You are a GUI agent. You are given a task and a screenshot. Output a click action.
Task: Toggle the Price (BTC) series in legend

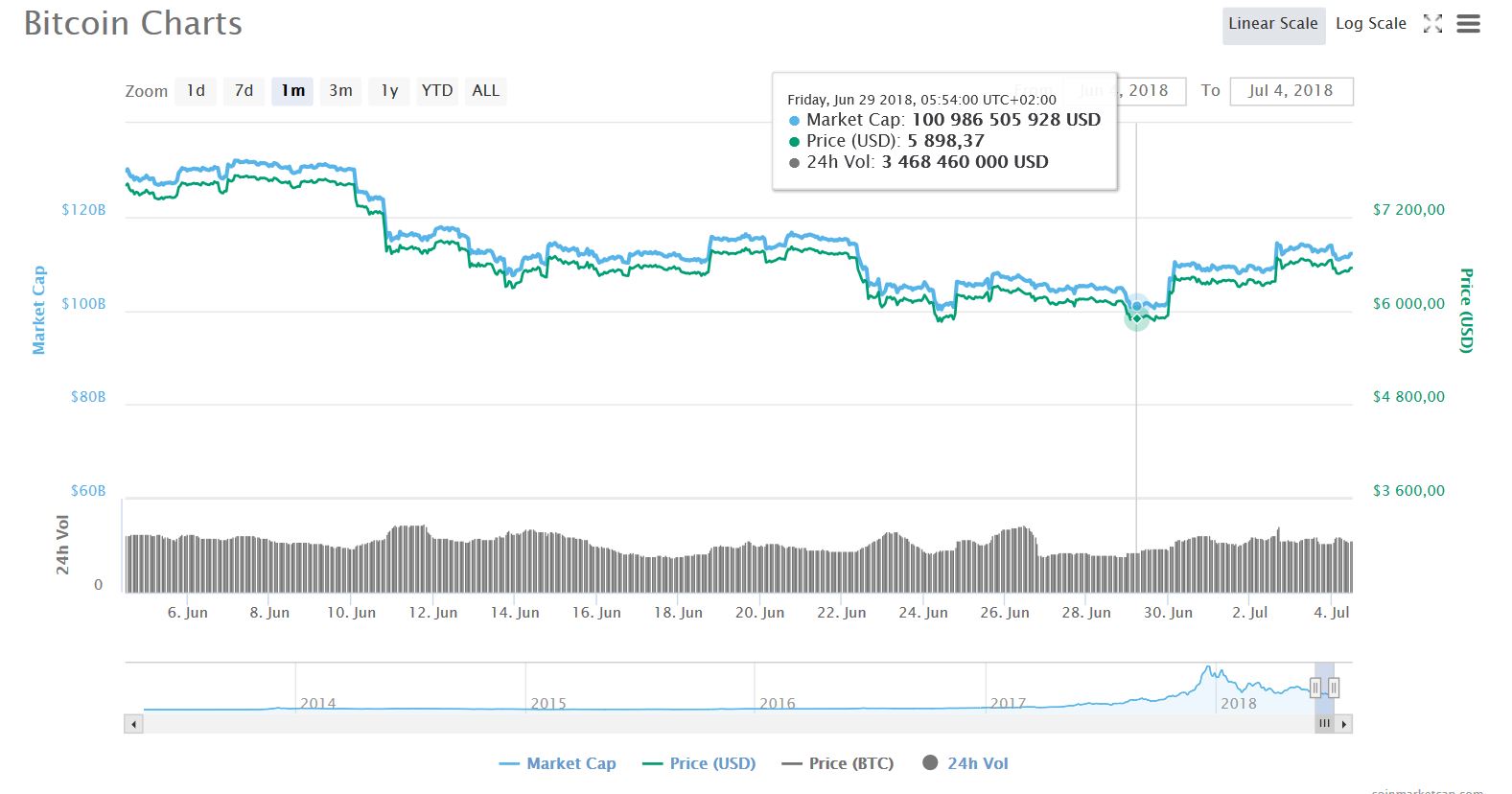(x=838, y=763)
